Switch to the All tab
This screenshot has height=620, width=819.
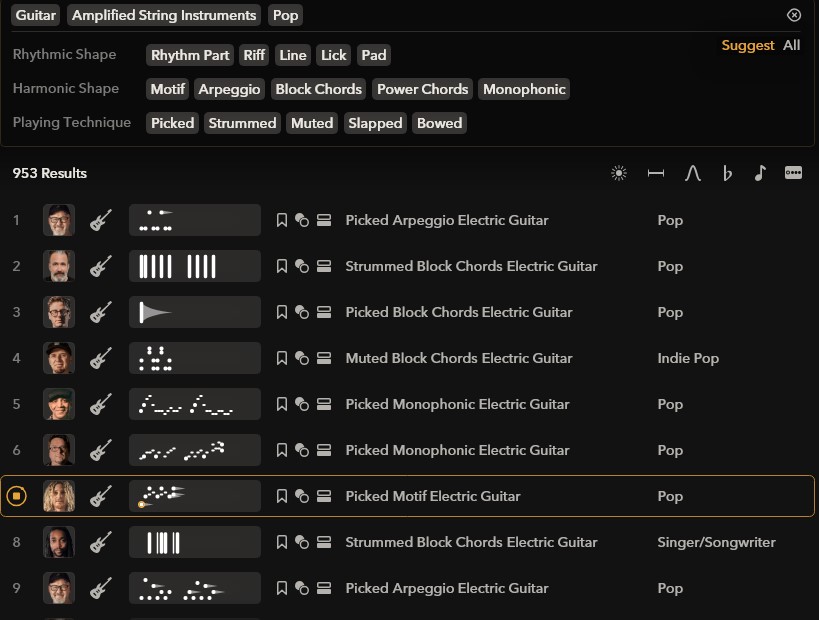(791, 45)
